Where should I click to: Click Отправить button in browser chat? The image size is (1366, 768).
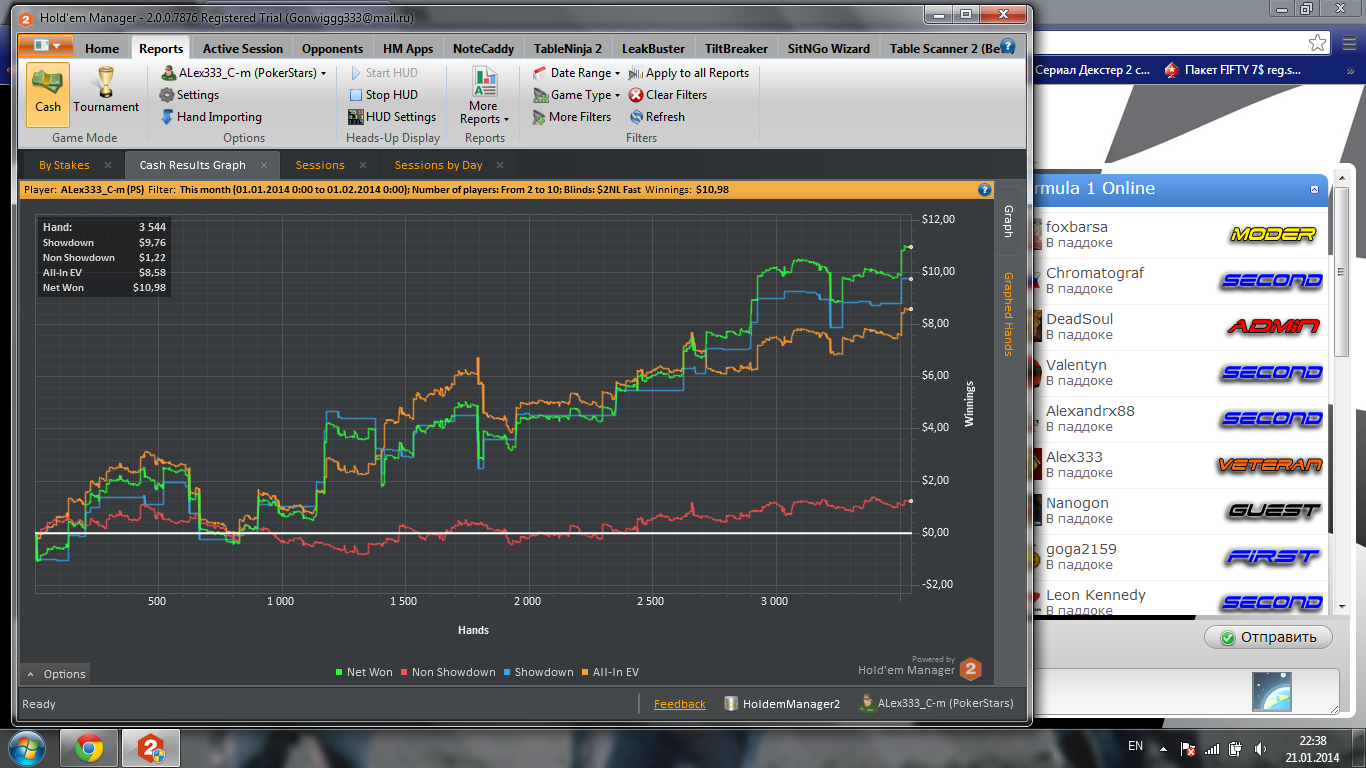[x=1268, y=637]
